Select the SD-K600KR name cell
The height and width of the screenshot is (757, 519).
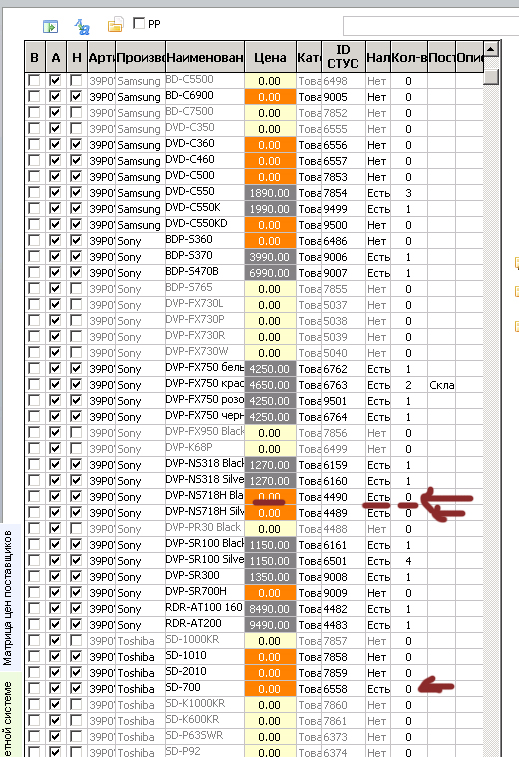[x=204, y=720]
